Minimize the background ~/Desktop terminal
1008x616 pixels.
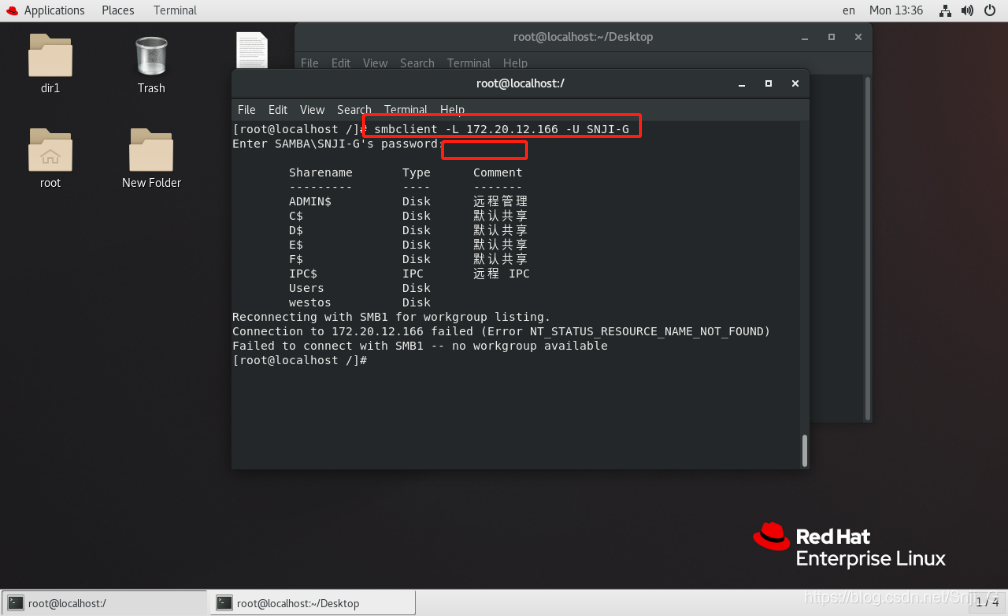pyautogui.click(x=804, y=37)
